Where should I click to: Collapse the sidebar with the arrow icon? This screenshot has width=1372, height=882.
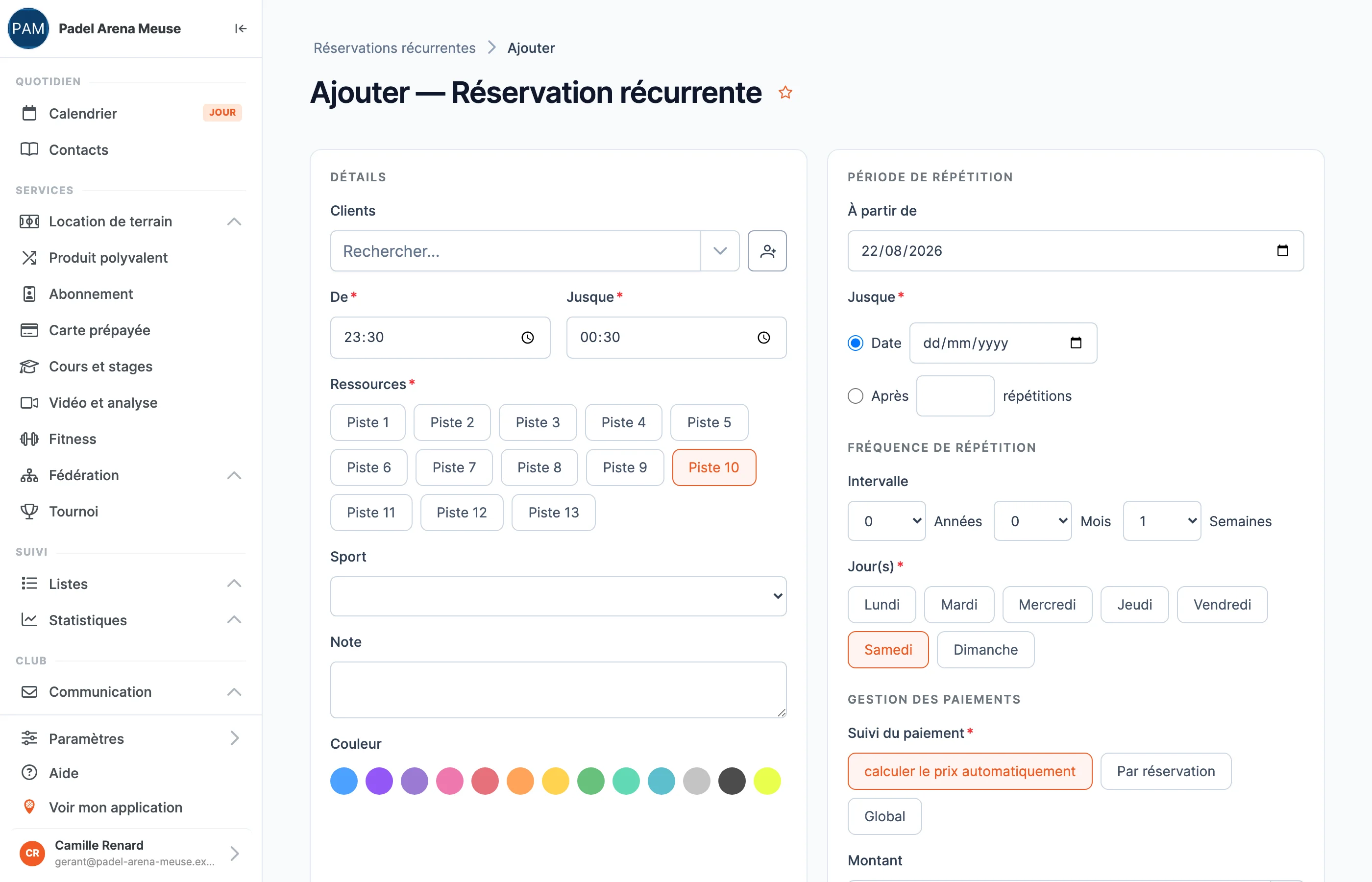tap(241, 28)
